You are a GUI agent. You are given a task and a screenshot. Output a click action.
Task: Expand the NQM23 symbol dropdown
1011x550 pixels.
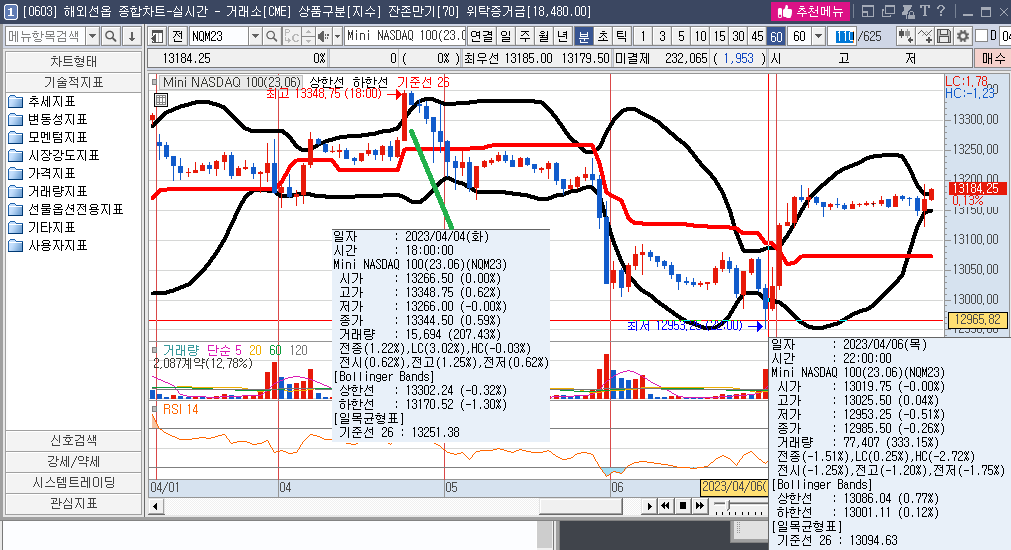coord(255,36)
